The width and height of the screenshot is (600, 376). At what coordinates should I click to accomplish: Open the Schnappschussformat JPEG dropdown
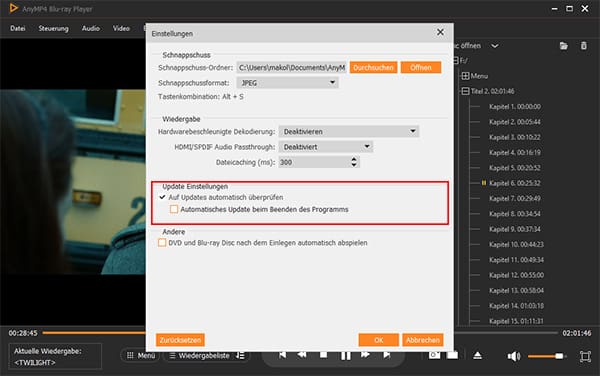pos(287,83)
